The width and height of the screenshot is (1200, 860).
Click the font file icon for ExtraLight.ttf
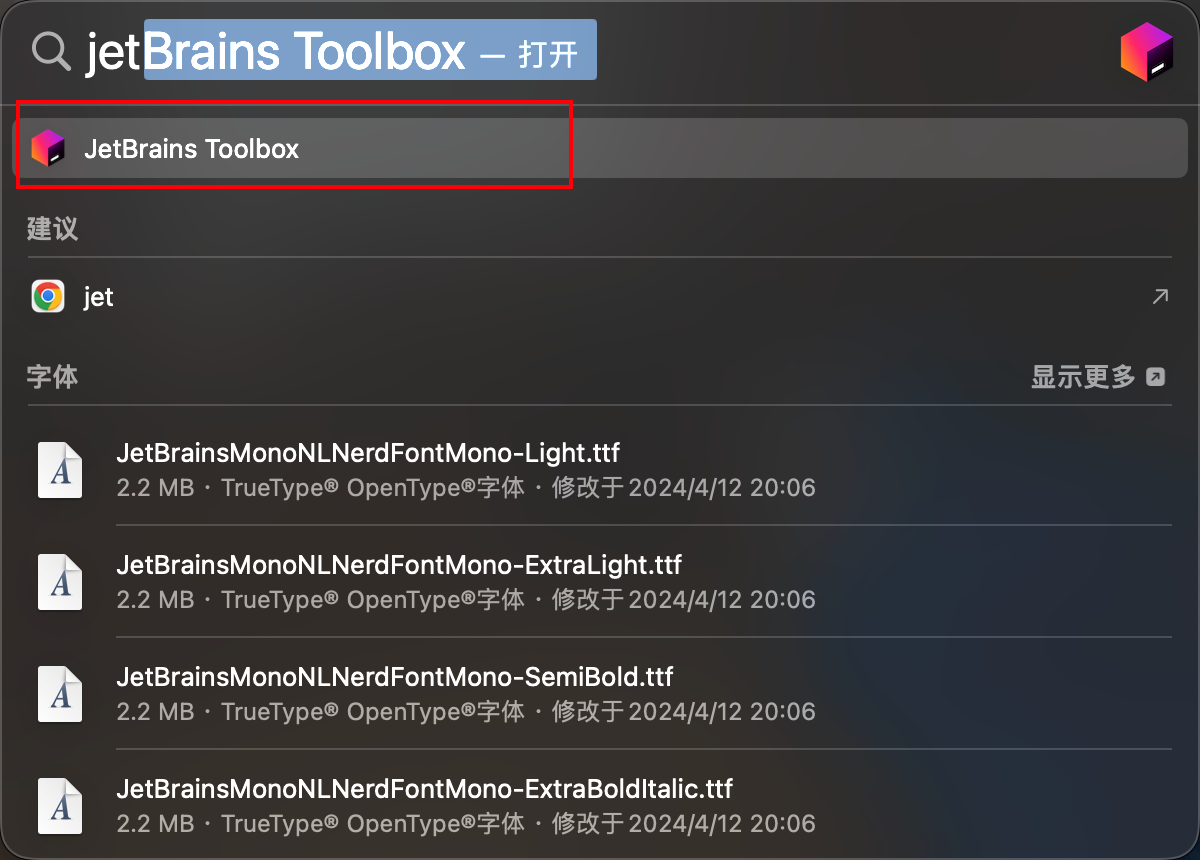coord(59,582)
